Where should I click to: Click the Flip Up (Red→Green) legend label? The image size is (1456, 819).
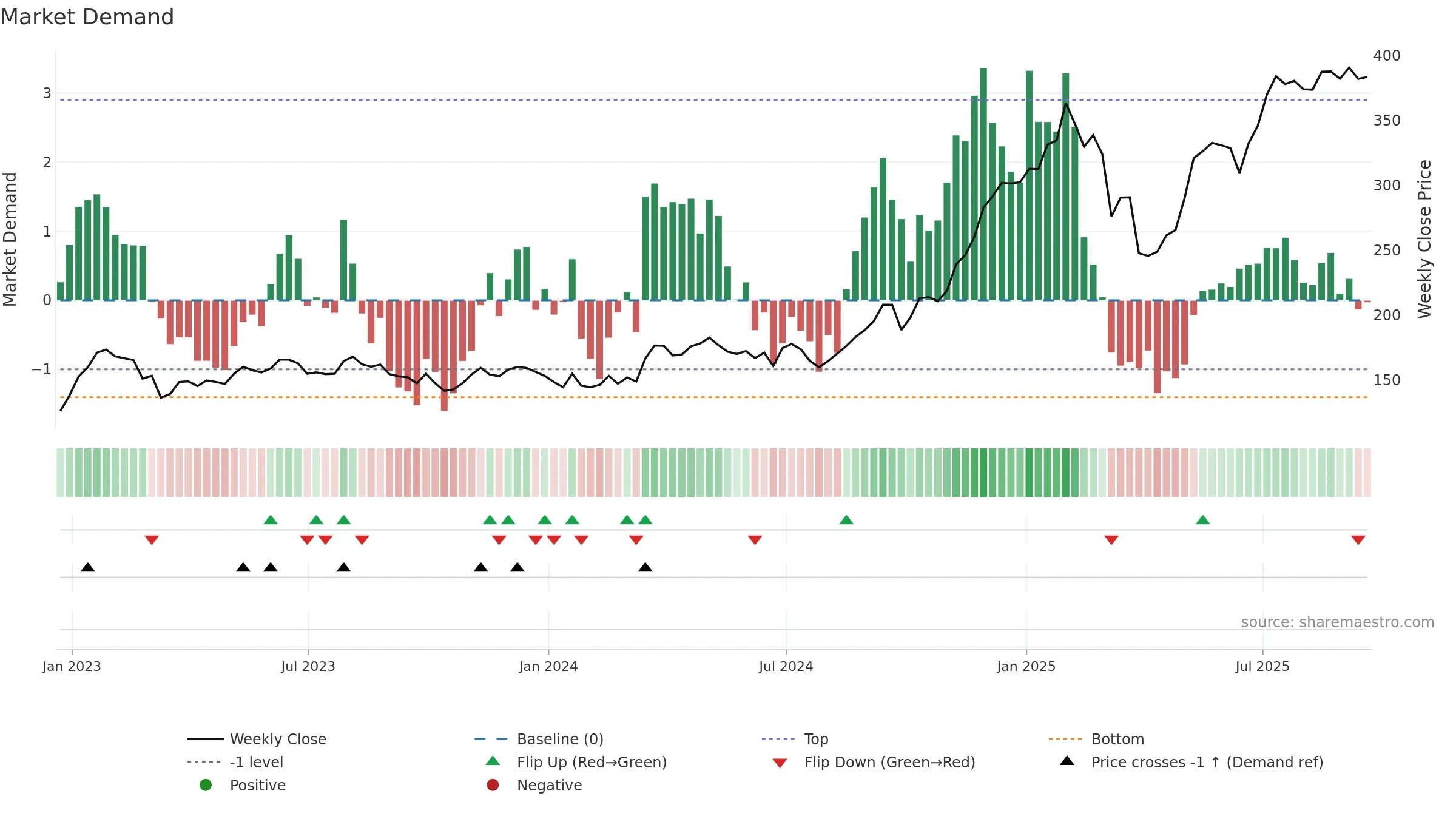tap(591, 762)
